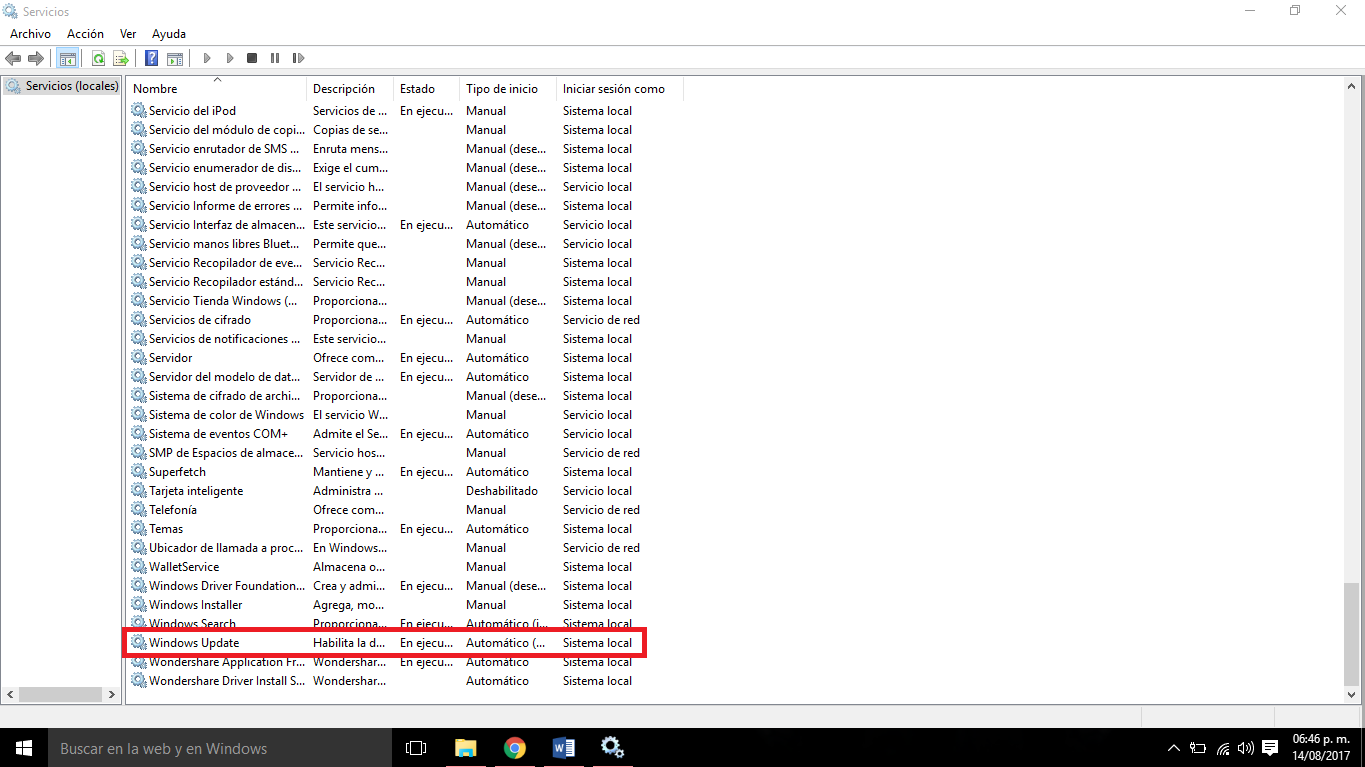Select the Windows Search service name

pyautogui.click(x=192, y=624)
